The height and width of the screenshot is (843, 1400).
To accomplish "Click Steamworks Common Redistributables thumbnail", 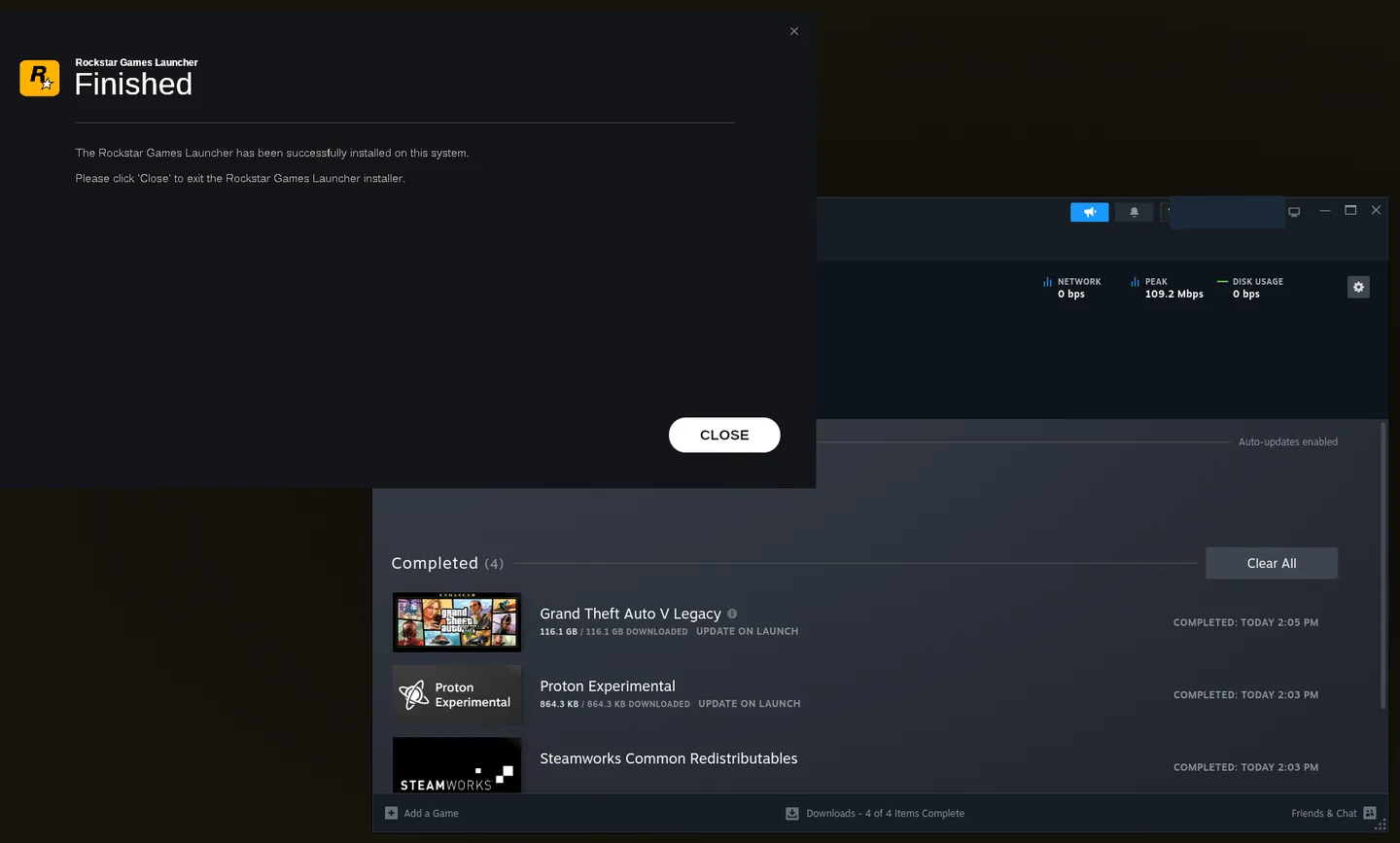I will click(457, 765).
